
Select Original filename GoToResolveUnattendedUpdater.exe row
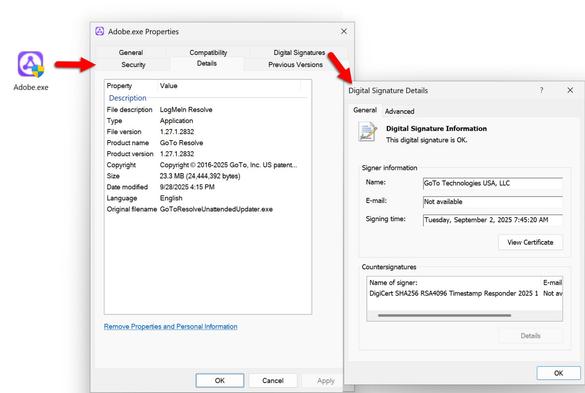point(208,209)
